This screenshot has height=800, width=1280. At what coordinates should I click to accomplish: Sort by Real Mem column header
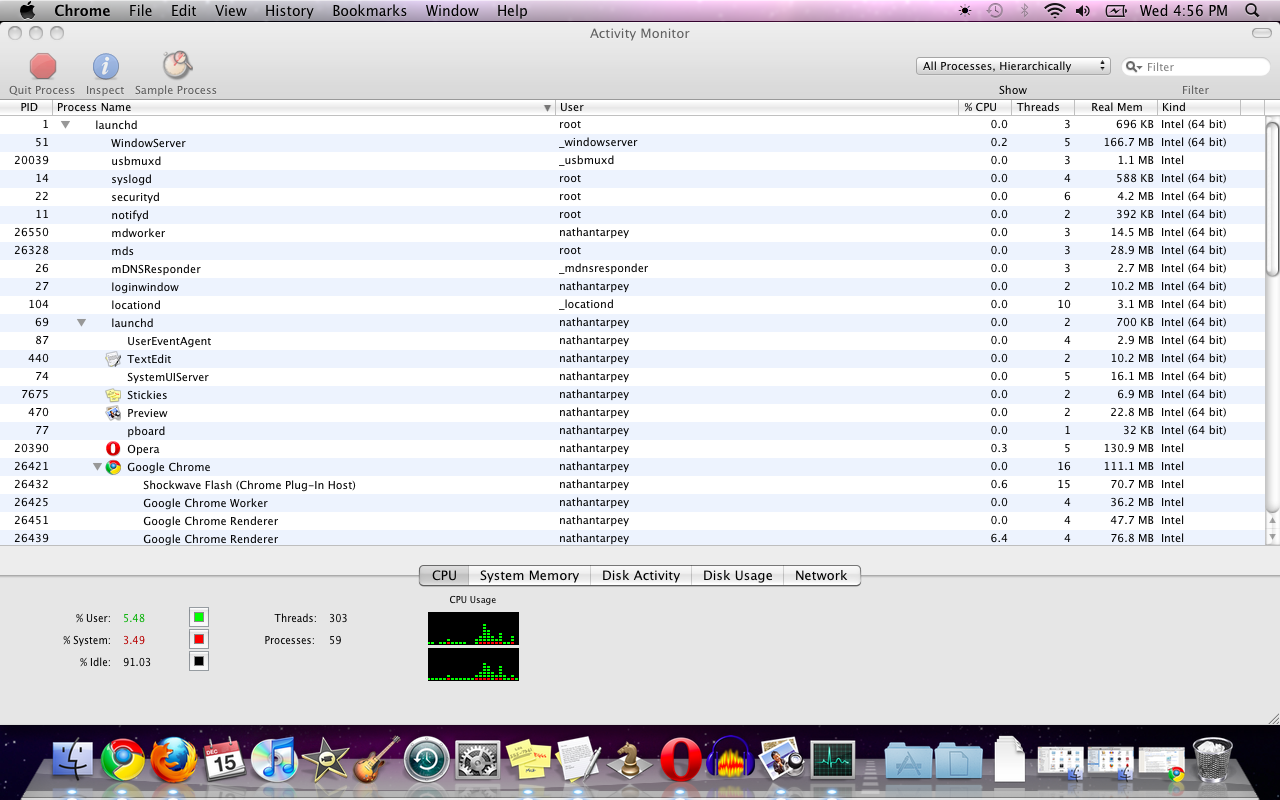click(x=1116, y=107)
